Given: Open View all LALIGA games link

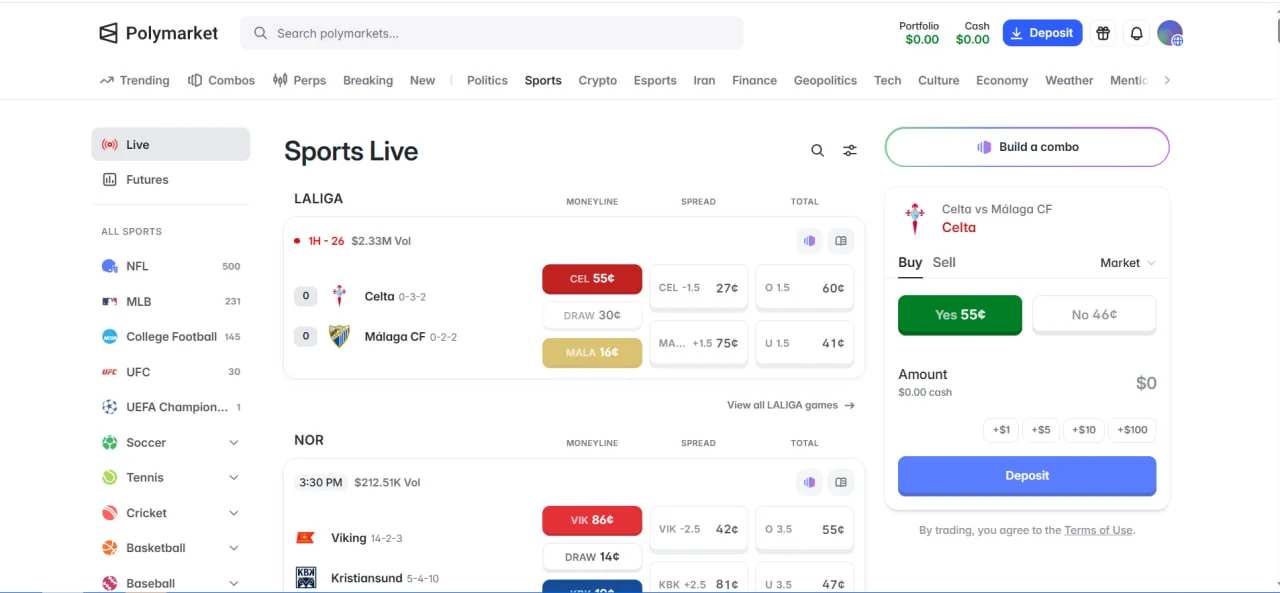Looking at the screenshot, I should (790, 405).
